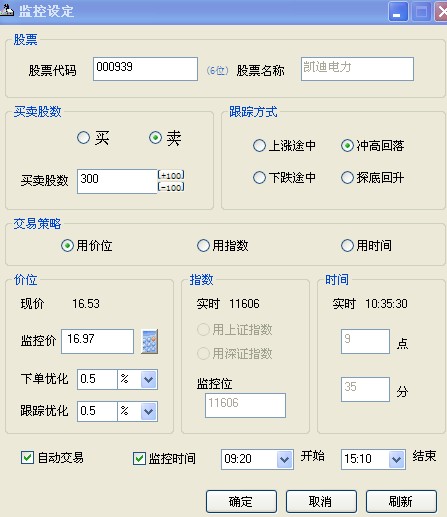Viewport: 447px width, 517px height.
Task: Expand the 下单优化 unit dropdown
Action: click(x=148, y=379)
